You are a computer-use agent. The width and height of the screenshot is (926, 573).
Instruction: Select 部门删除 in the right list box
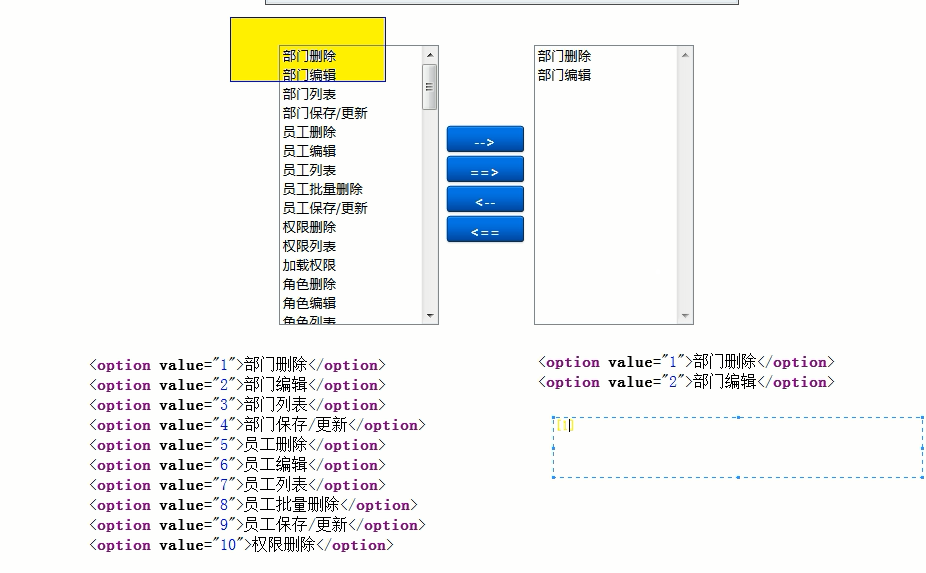click(x=564, y=56)
